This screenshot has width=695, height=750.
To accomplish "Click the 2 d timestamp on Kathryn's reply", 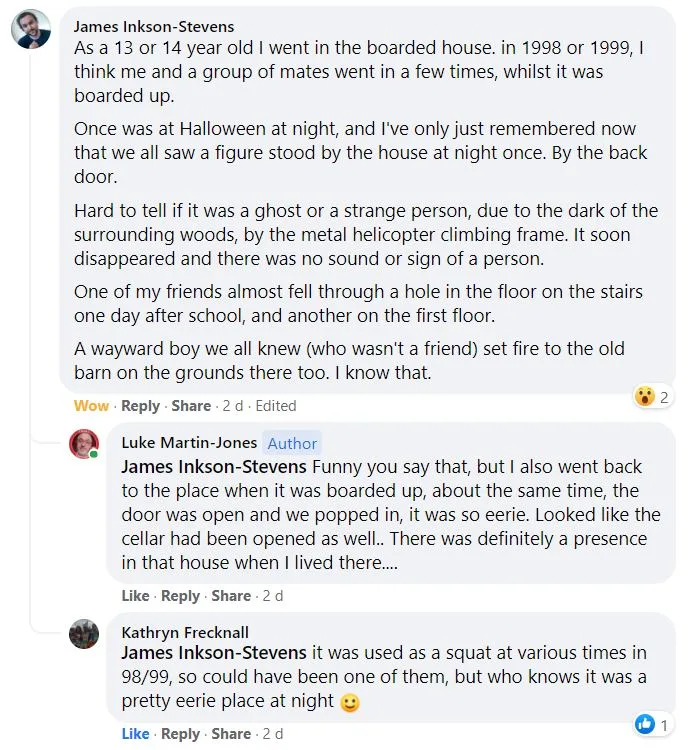I will 272,734.
